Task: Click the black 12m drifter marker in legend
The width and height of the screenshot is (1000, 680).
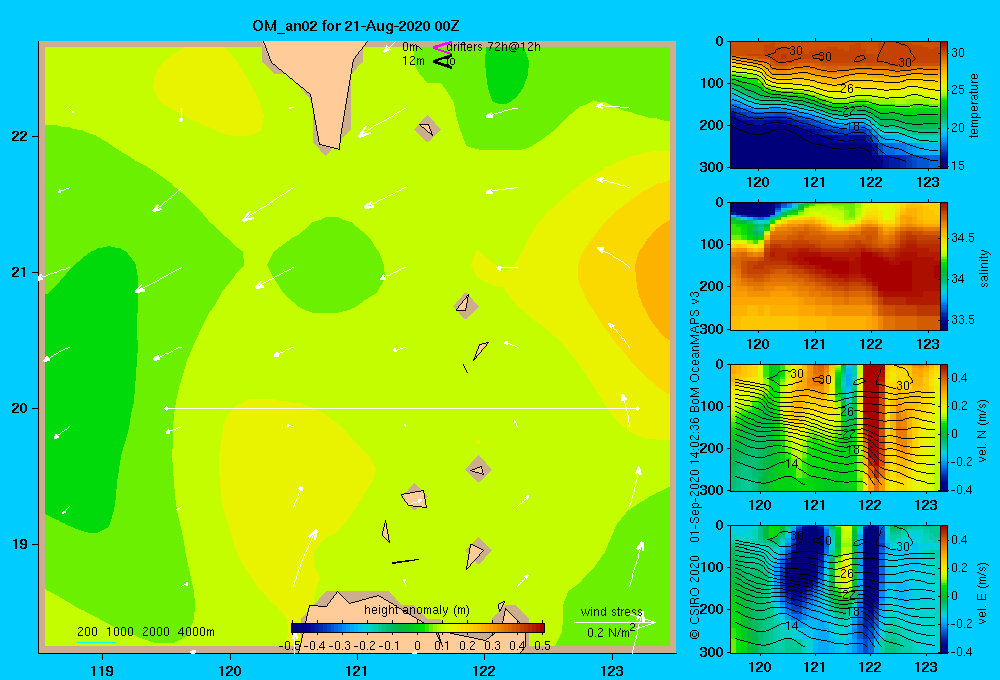Action: [x=443, y=61]
